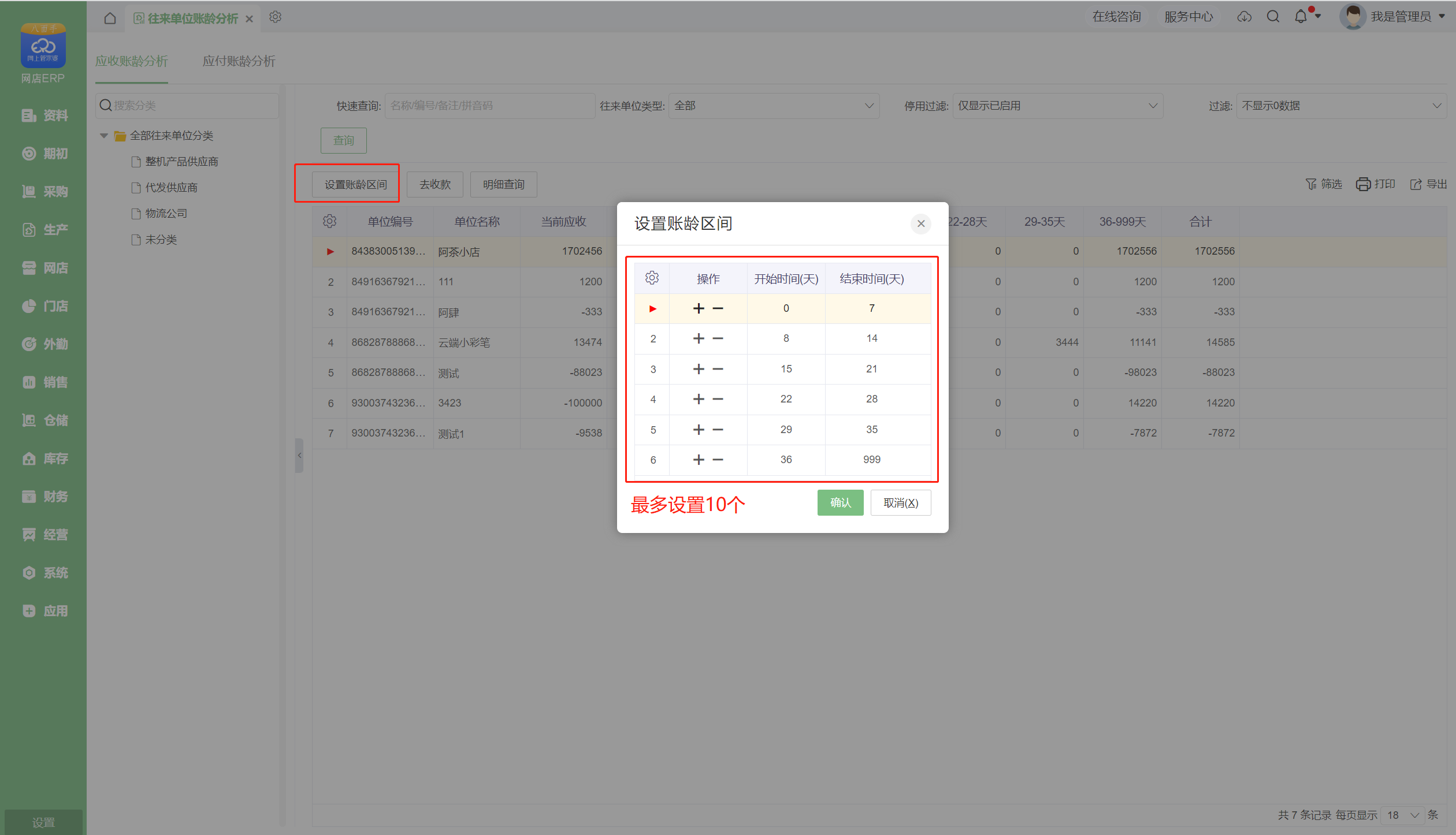Image resolution: width=1456 pixels, height=835 pixels.
Task: Open 网店 module in sidebar
Action: [x=44, y=268]
